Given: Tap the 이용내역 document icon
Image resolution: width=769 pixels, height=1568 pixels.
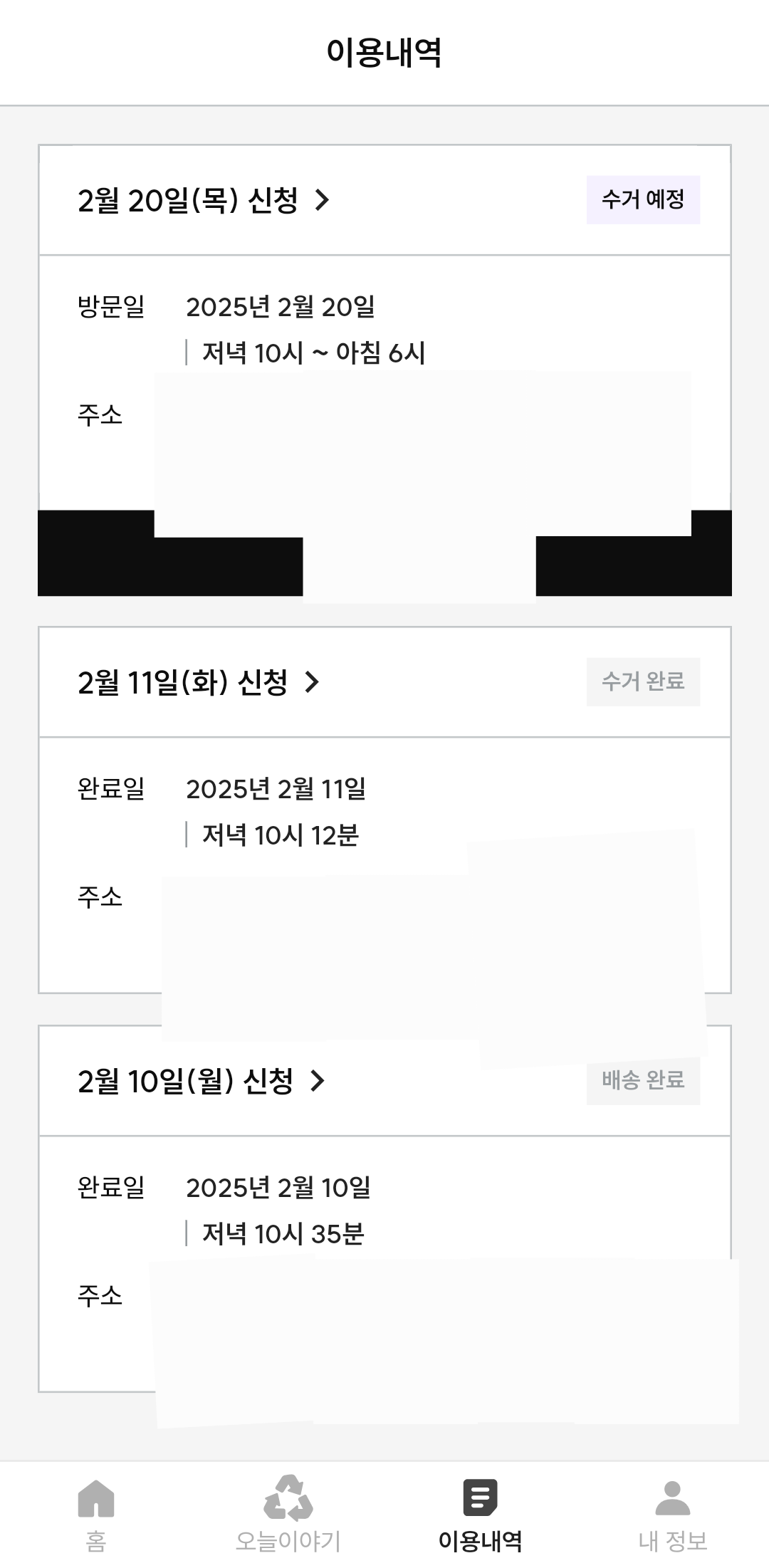Looking at the screenshot, I should (x=480, y=1497).
